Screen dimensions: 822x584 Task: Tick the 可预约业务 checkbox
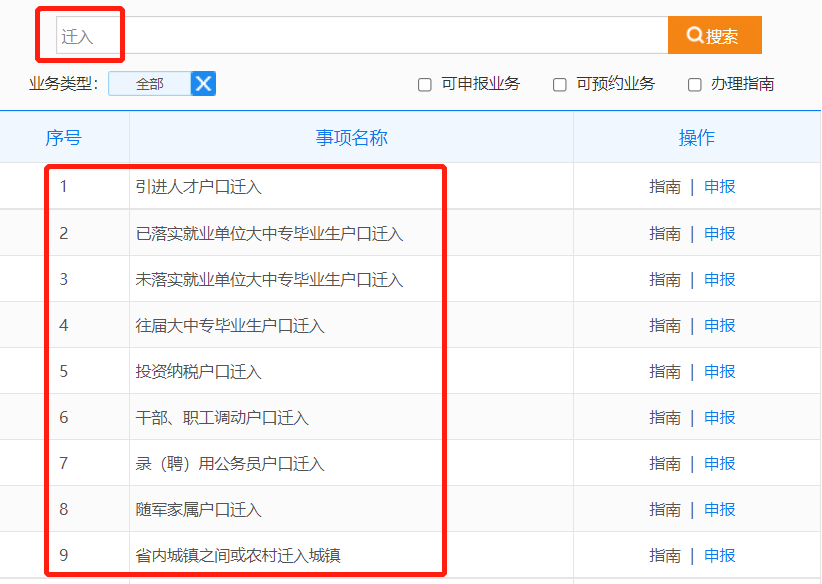point(560,85)
